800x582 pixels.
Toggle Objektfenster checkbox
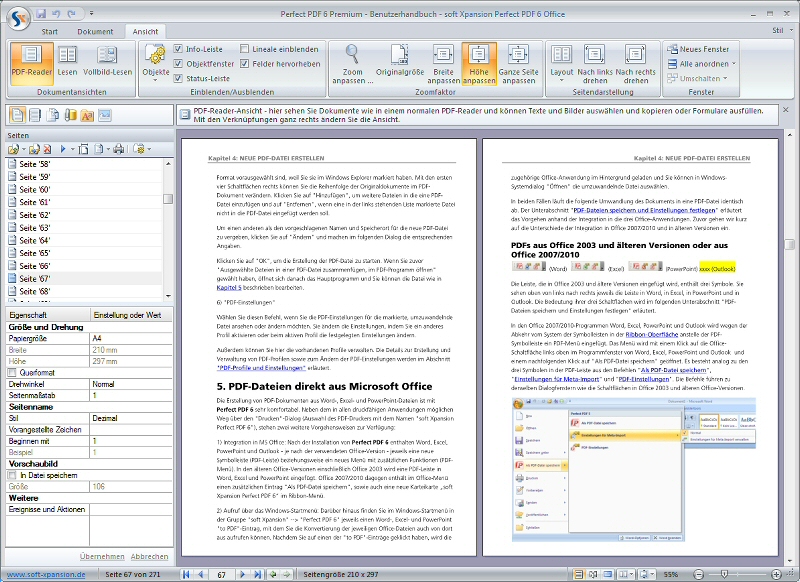point(178,64)
